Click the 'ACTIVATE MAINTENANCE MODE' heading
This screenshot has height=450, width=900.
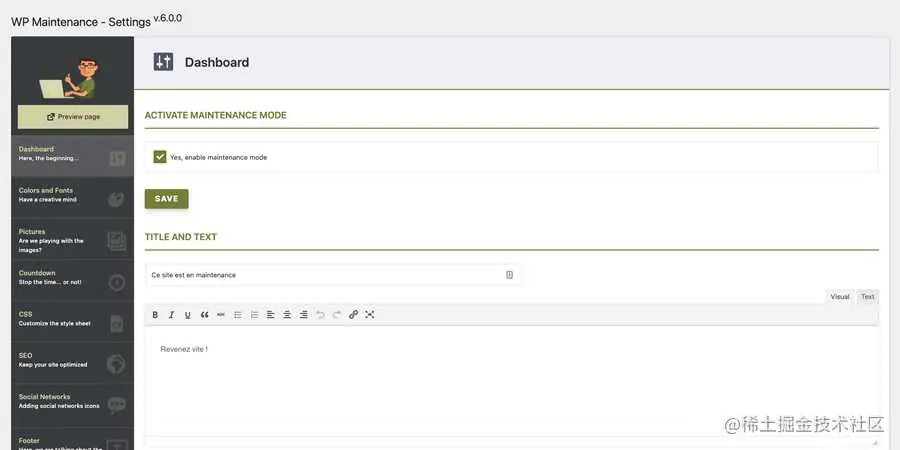pyautogui.click(x=215, y=115)
